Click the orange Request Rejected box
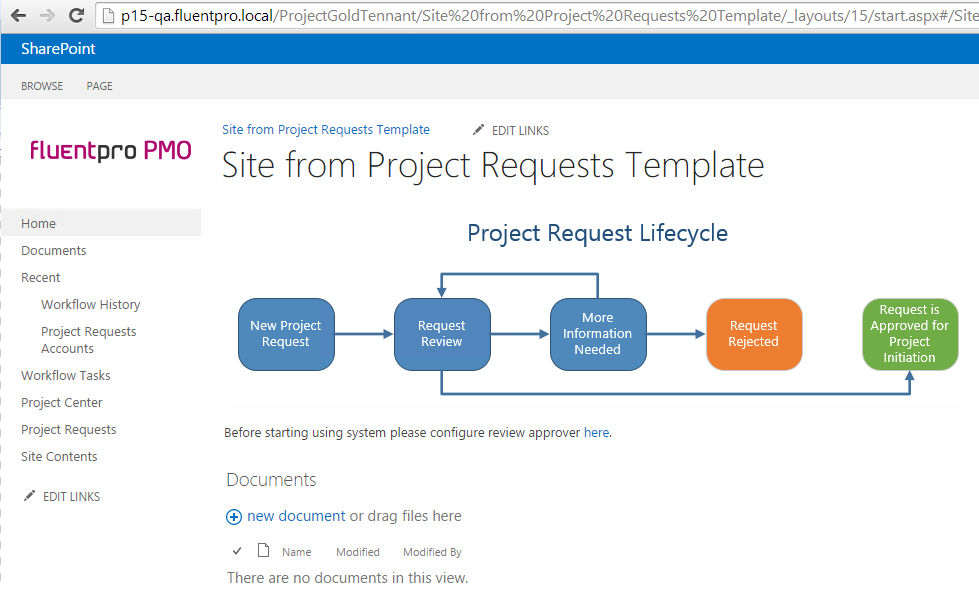979x589 pixels. coord(754,334)
